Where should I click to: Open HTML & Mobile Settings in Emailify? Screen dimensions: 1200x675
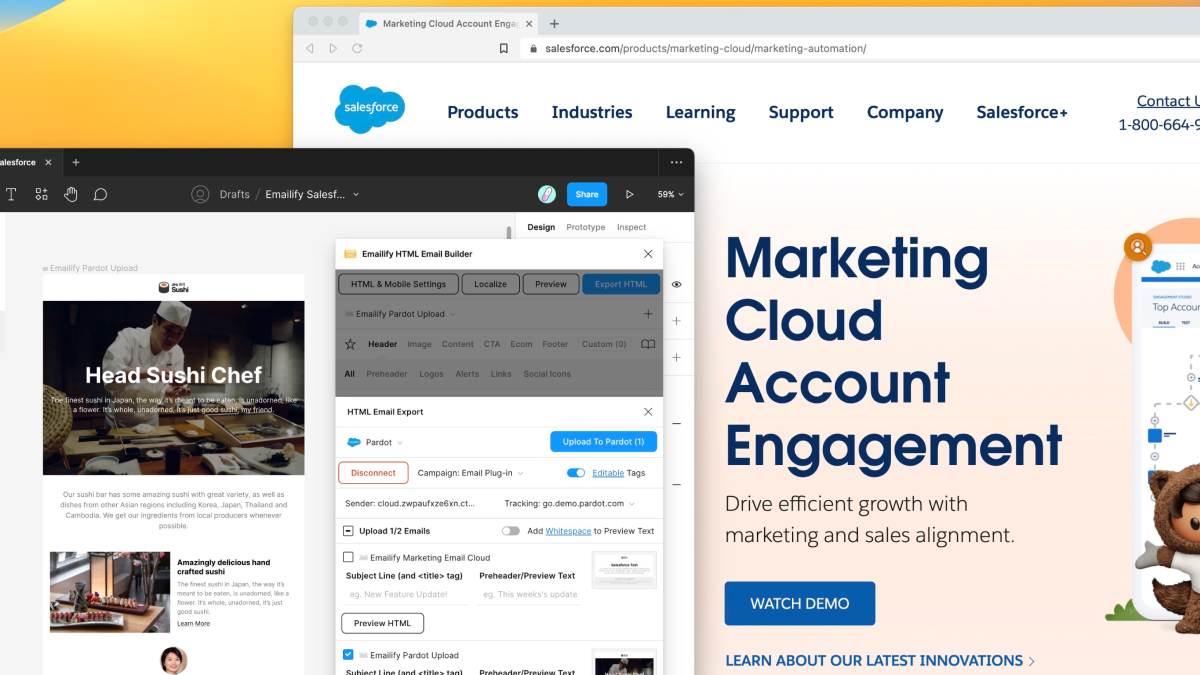[x=398, y=284]
